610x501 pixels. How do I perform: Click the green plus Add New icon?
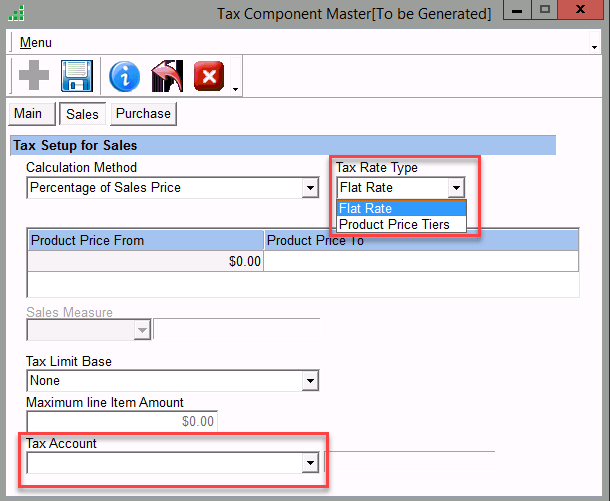(x=31, y=76)
